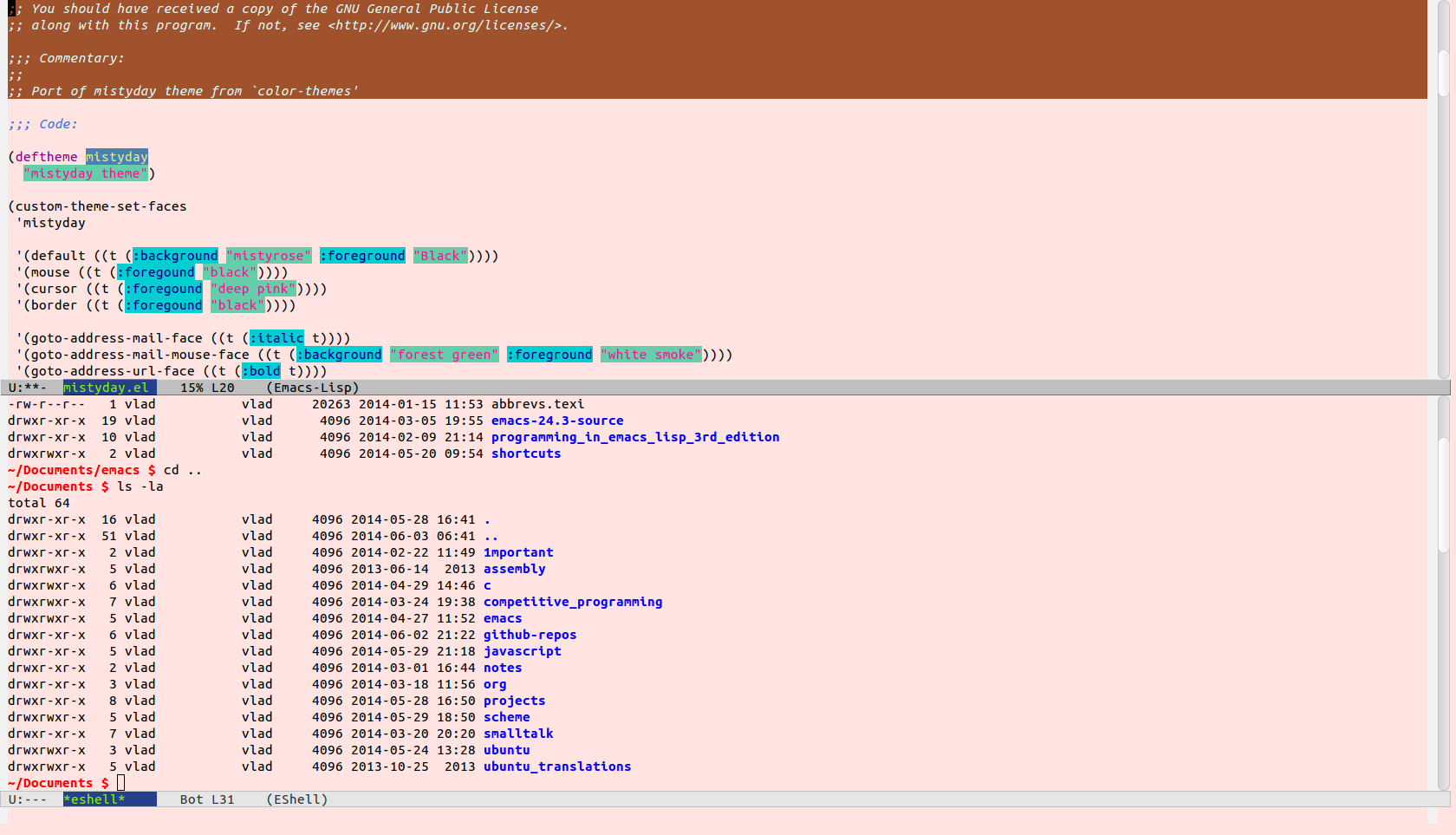The height and width of the screenshot is (835, 1456).
Task: Click the (Emacs-Lisp) major mode indicator
Action: tap(312, 388)
